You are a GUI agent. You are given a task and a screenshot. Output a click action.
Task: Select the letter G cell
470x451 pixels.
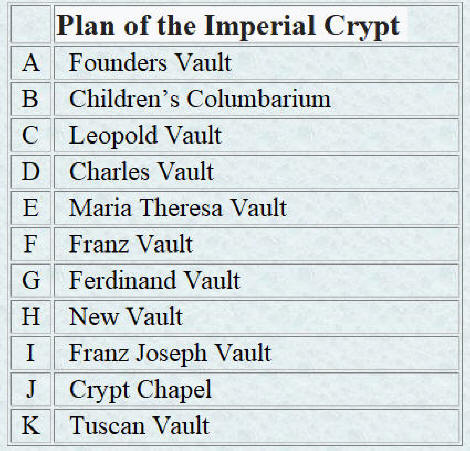pos(31,280)
